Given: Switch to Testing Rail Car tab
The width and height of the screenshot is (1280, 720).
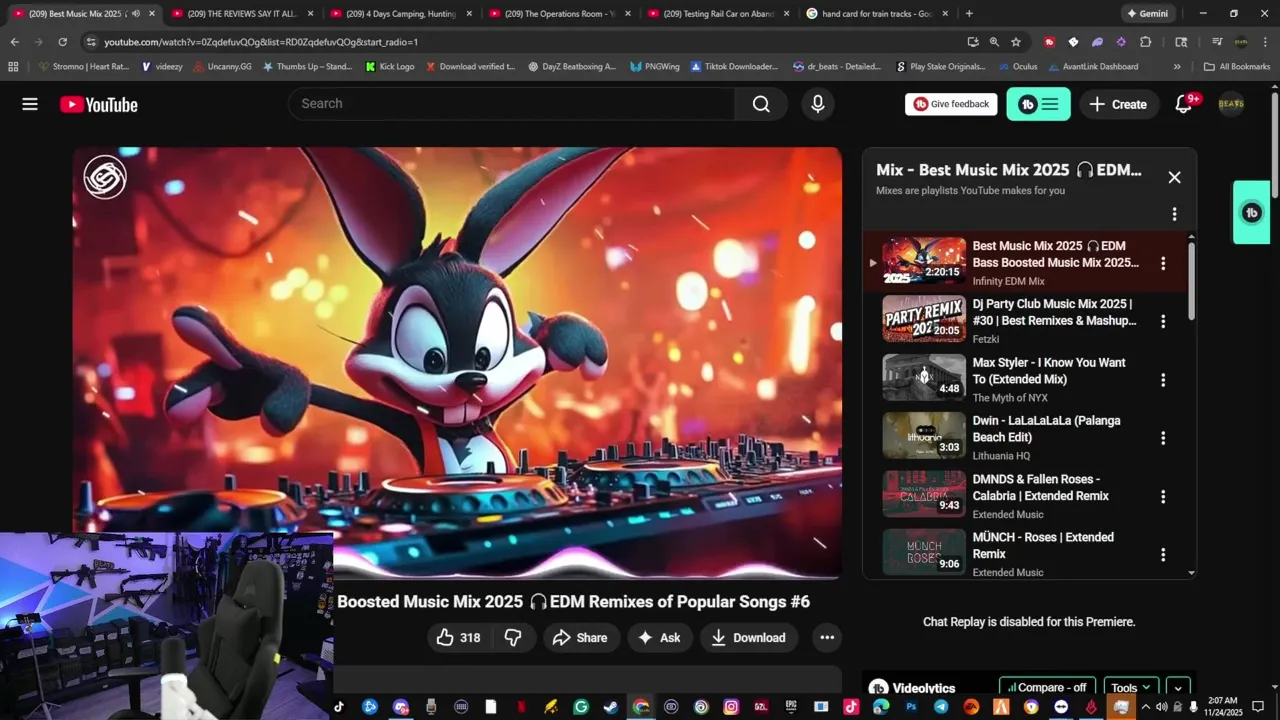Looking at the screenshot, I should coord(717,14).
